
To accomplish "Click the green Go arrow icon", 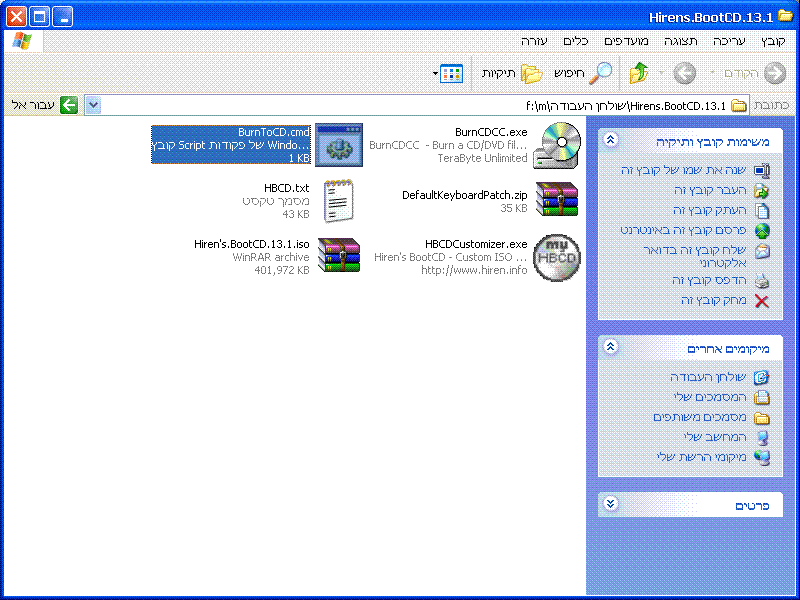I will (x=69, y=105).
